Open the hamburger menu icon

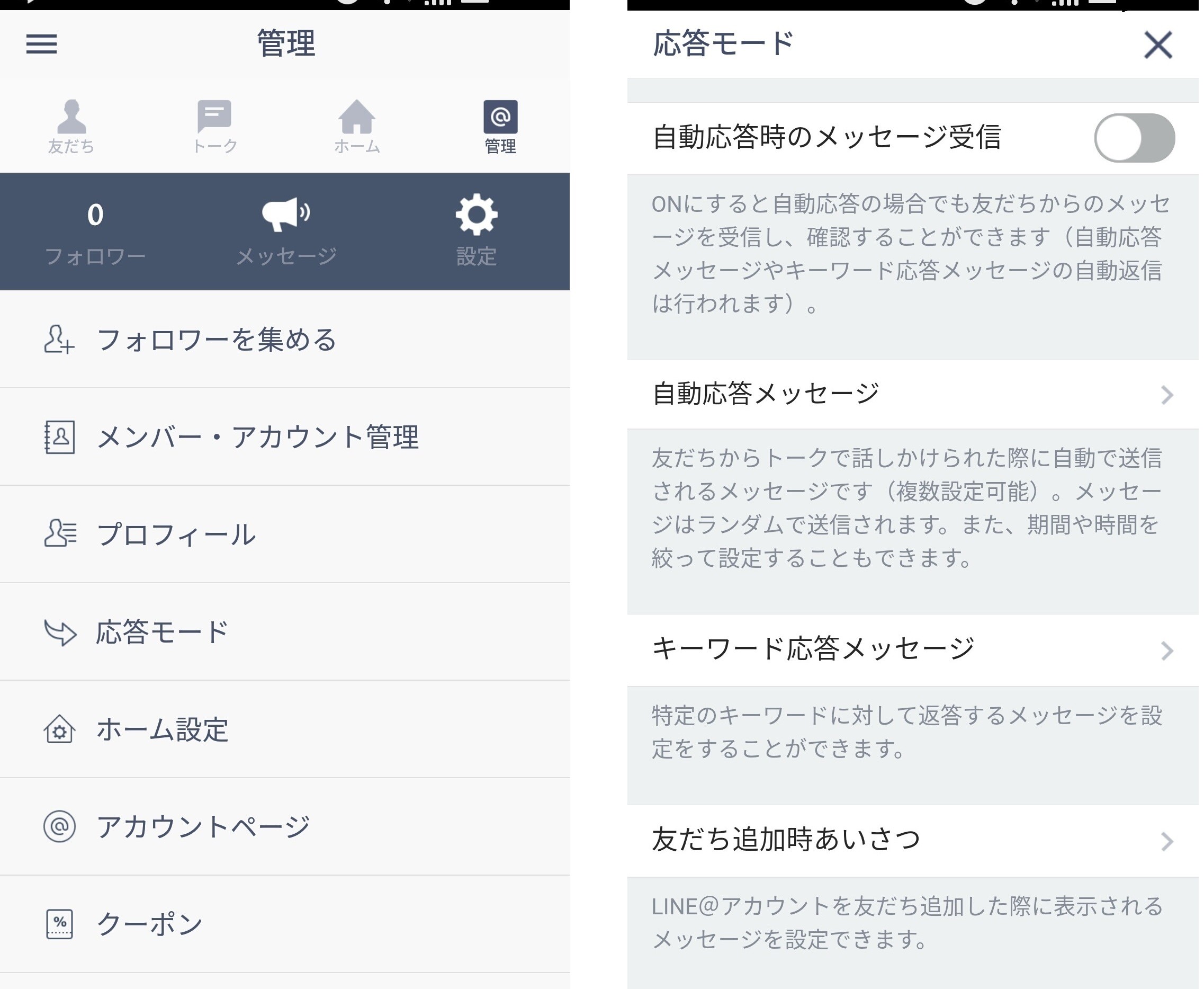pos(41,44)
